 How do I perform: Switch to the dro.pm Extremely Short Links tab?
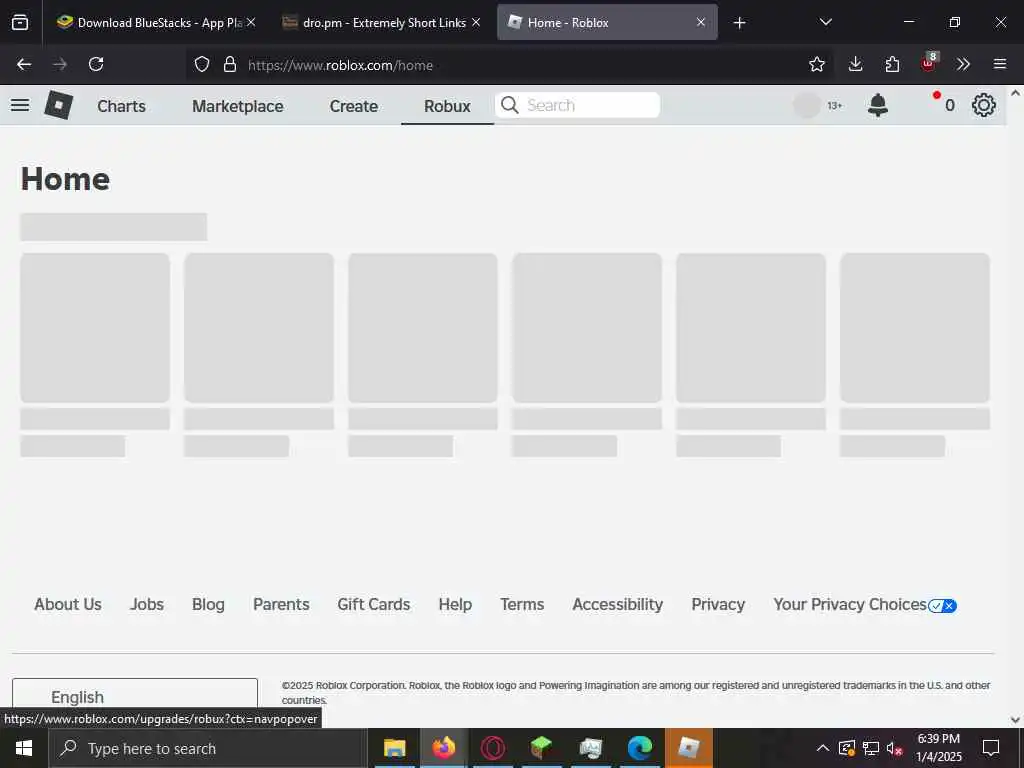click(384, 23)
